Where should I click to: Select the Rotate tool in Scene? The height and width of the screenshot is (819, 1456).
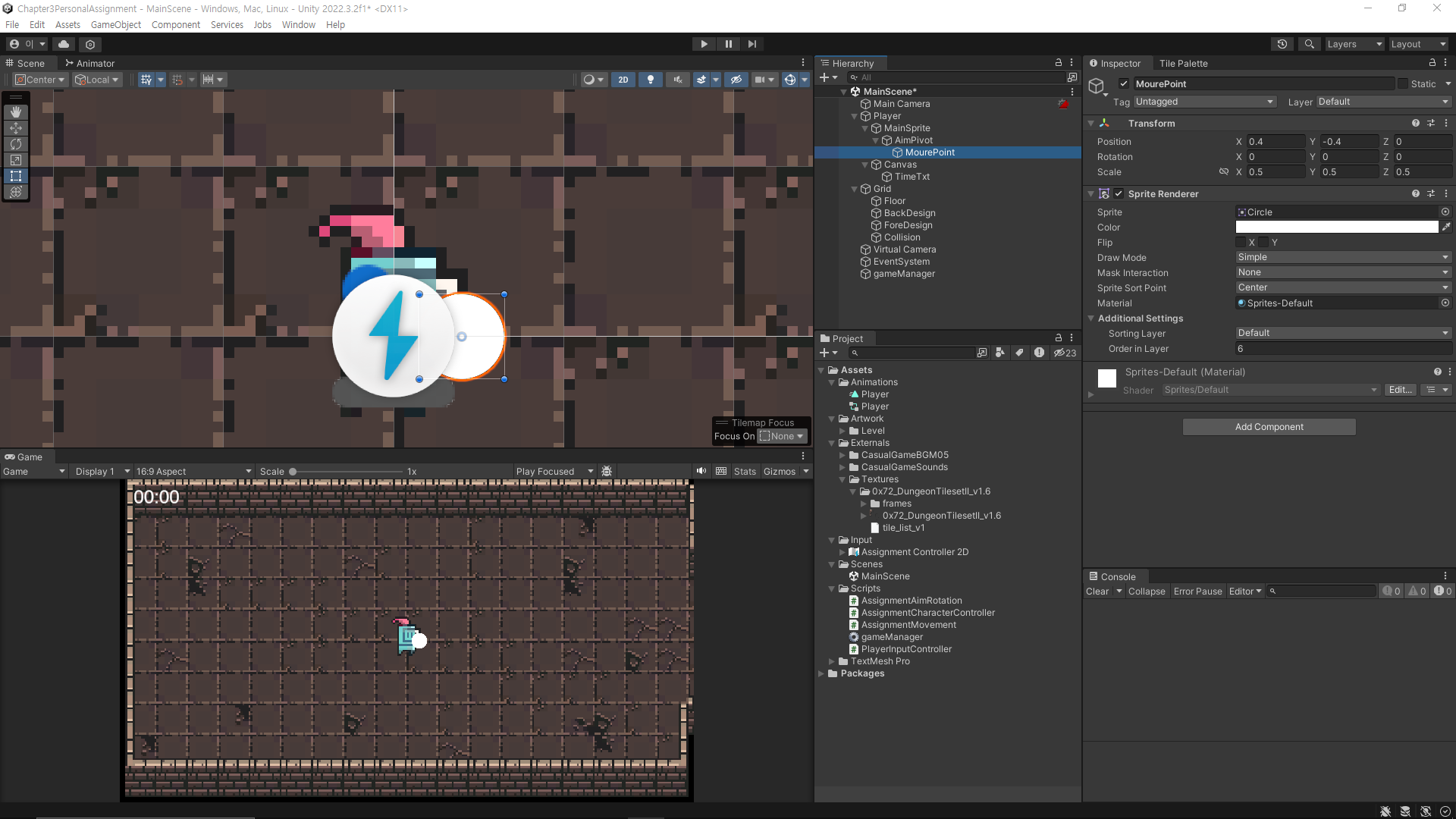click(16, 144)
